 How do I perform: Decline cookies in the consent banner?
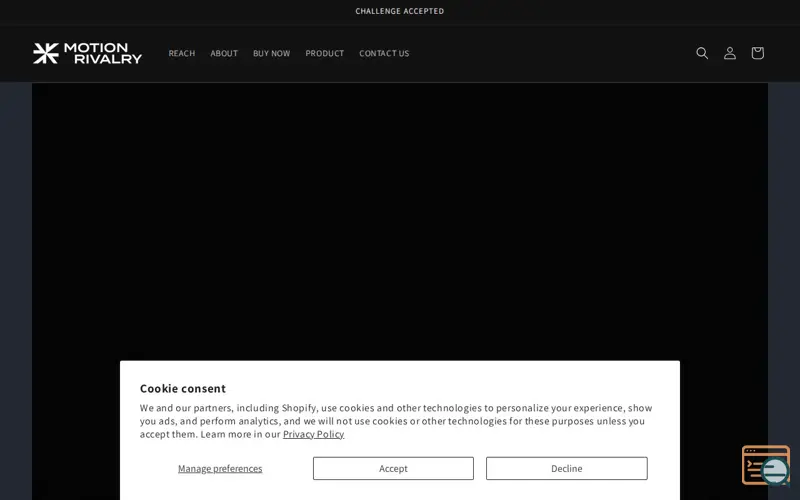566,468
